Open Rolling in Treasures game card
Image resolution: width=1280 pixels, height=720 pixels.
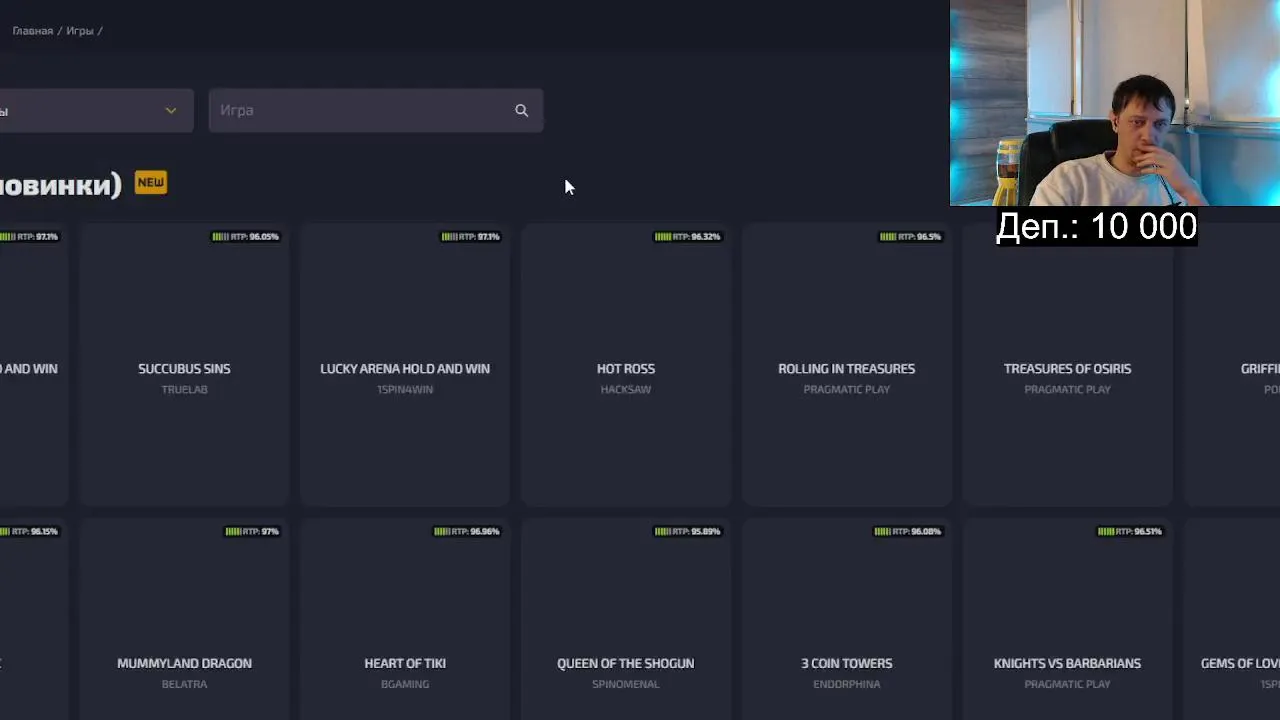point(847,364)
